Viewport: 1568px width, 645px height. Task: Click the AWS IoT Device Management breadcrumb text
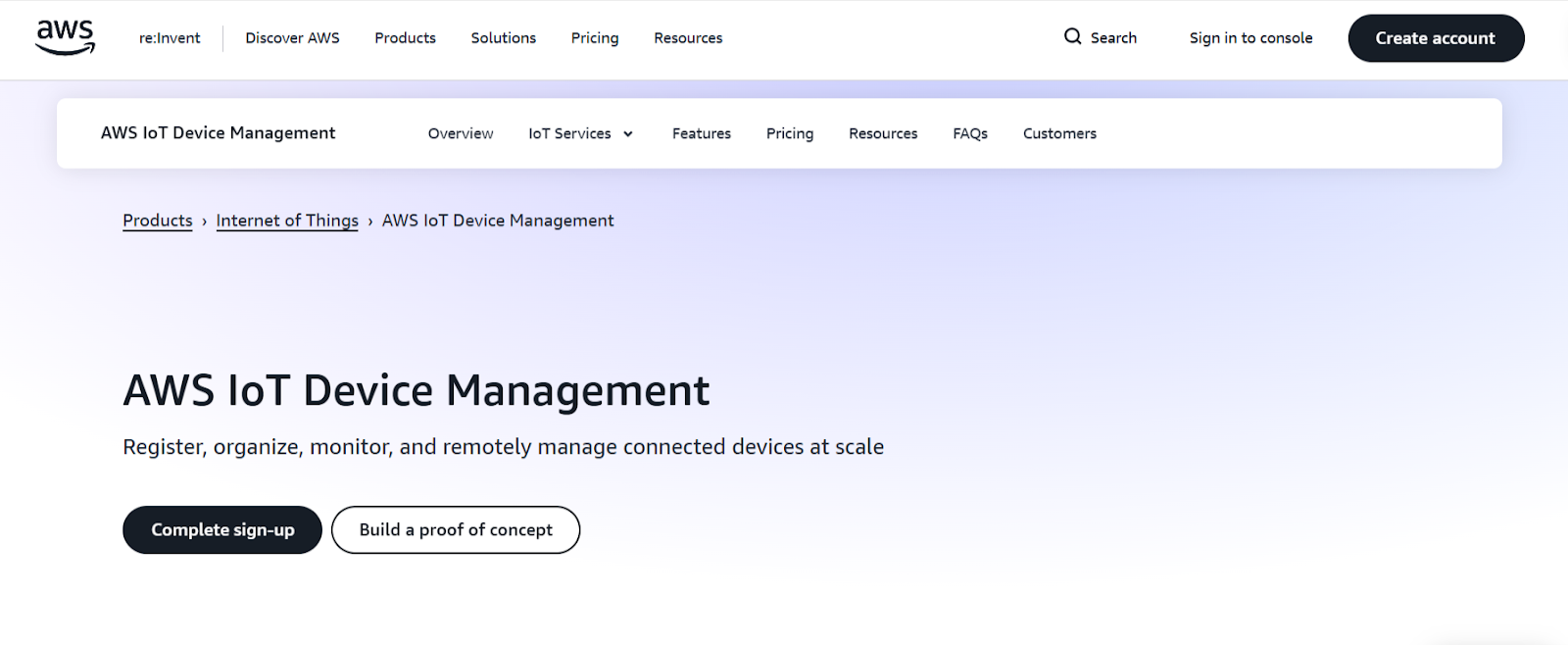pos(498,221)
